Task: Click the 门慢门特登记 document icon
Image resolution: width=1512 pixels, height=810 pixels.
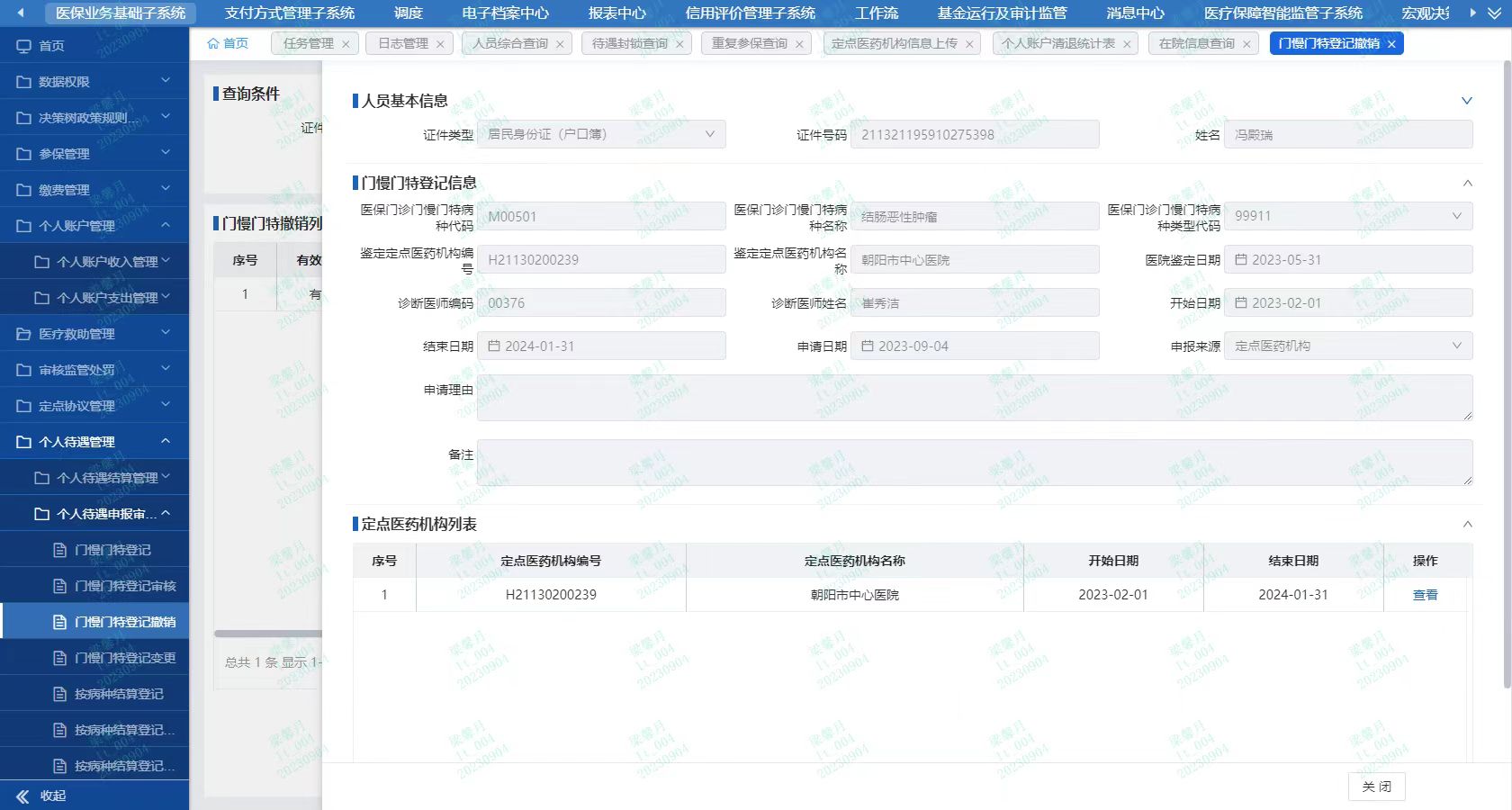Action: pyautogui.click(x=60, y=550)
